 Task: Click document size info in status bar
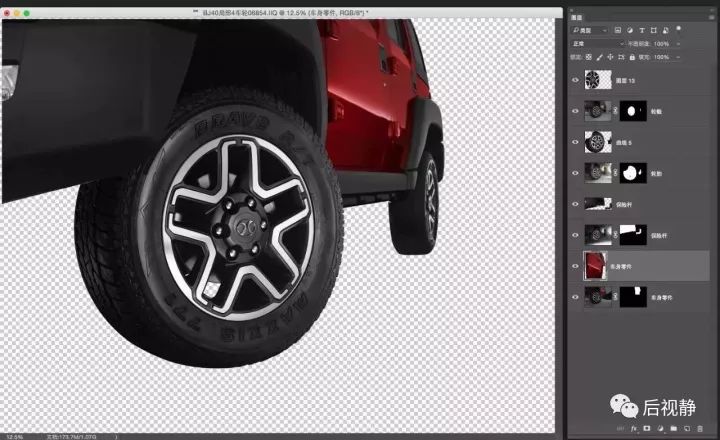pyautogui.click(x=71, y=437)
